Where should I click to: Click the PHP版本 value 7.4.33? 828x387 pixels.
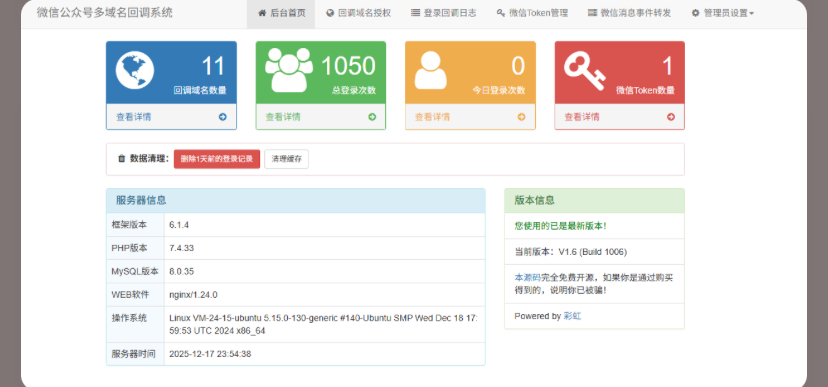pyautogui.click(x=181, y=248)
